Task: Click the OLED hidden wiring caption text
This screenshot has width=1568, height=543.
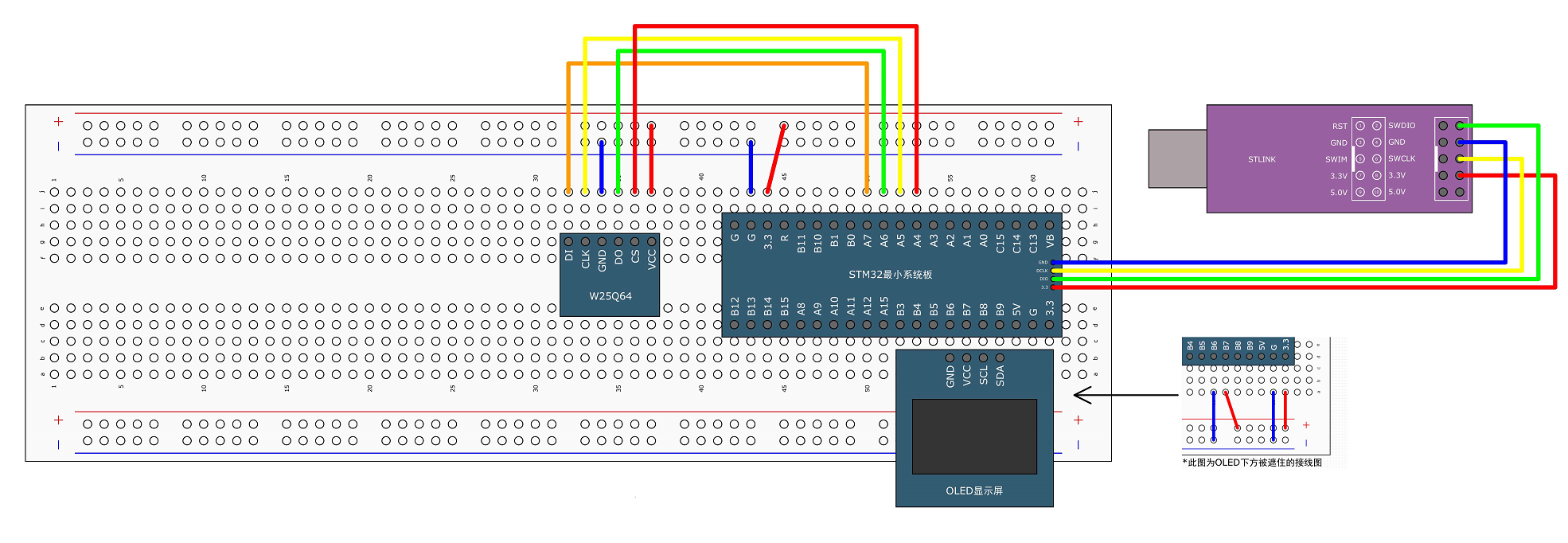Action: click(1252, 463)
